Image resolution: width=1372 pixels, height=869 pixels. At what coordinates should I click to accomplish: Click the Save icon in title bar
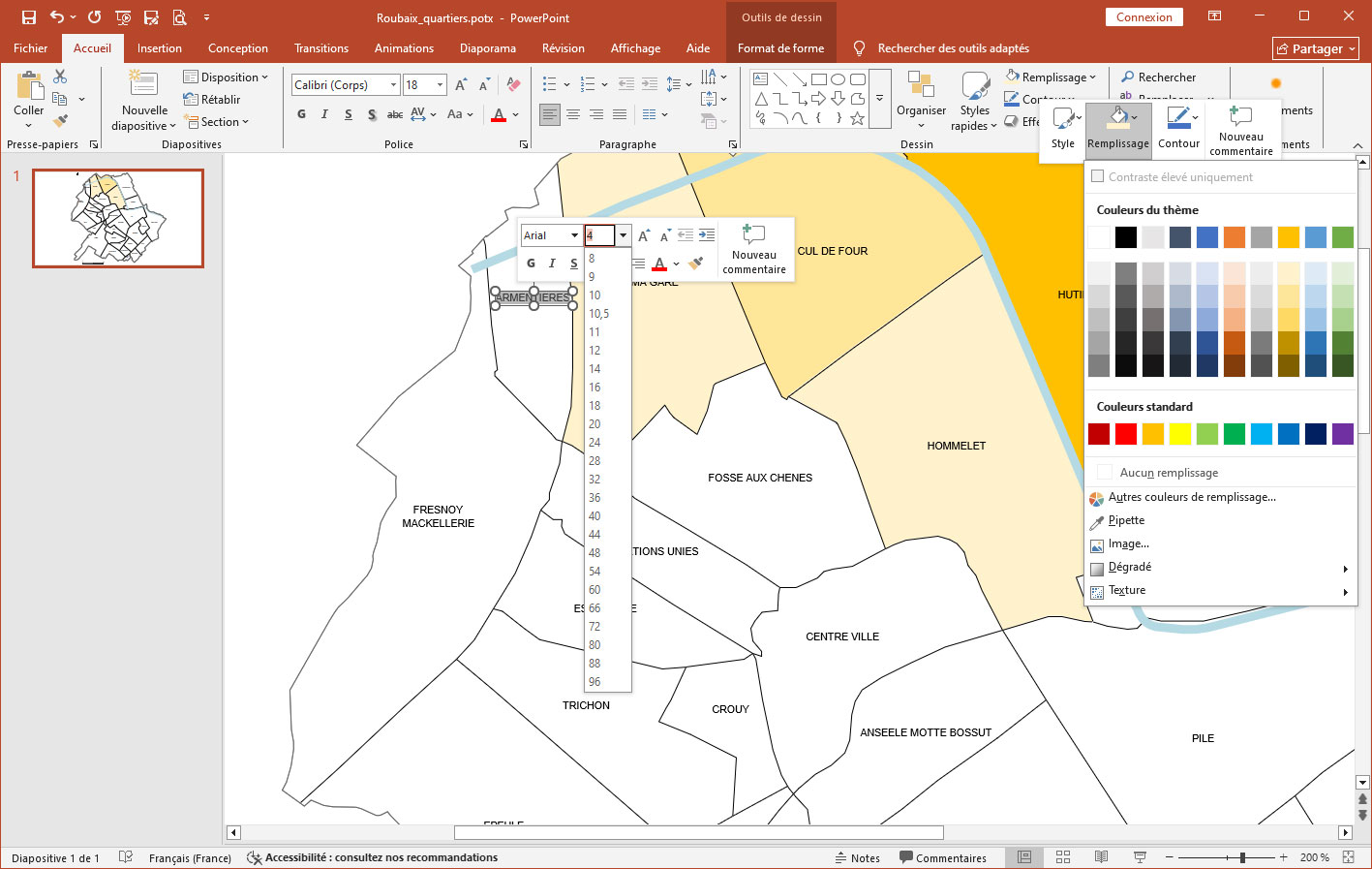click(x=29, y=17)
